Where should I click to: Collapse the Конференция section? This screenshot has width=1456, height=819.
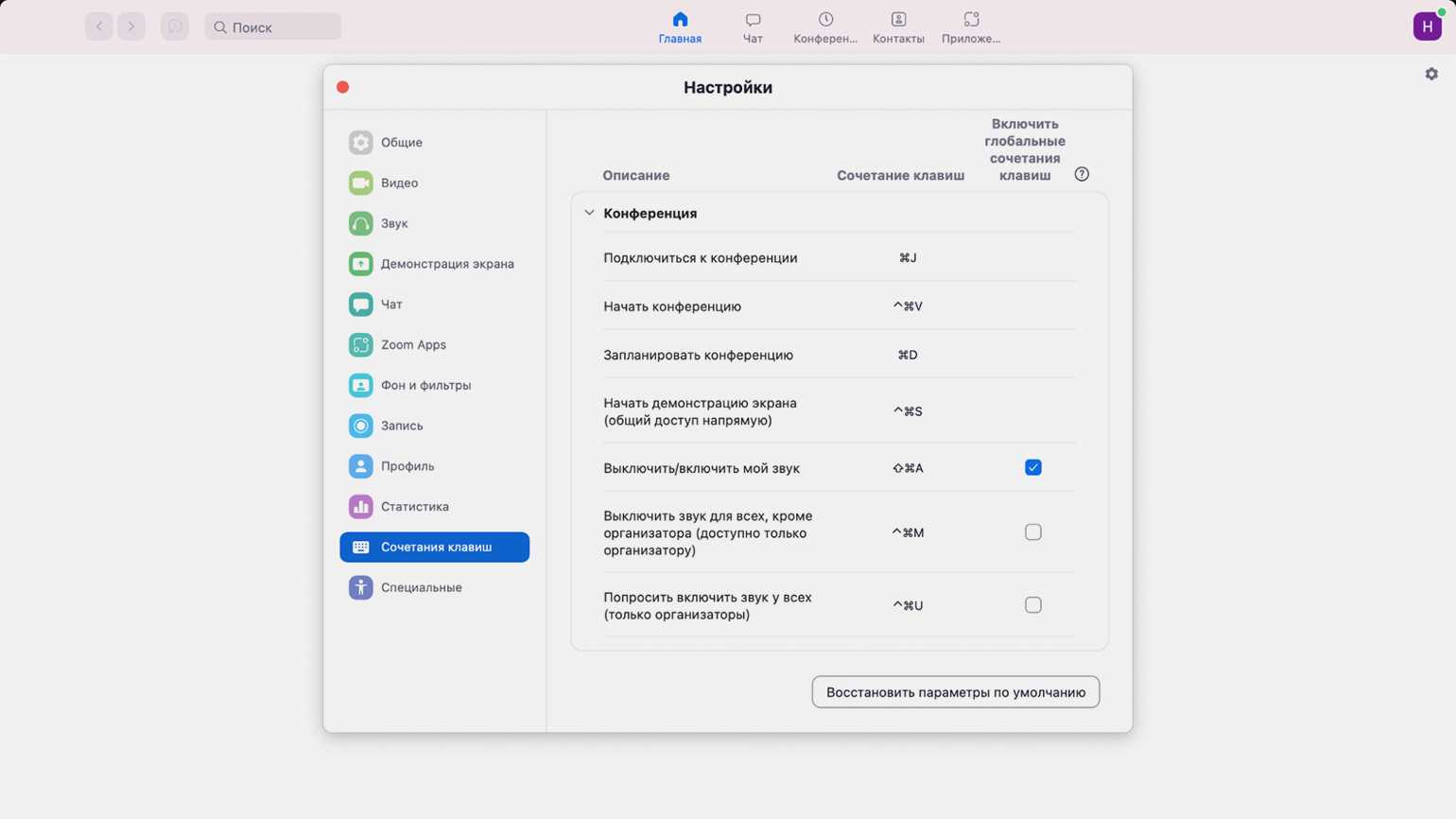(x=589, y=214)
